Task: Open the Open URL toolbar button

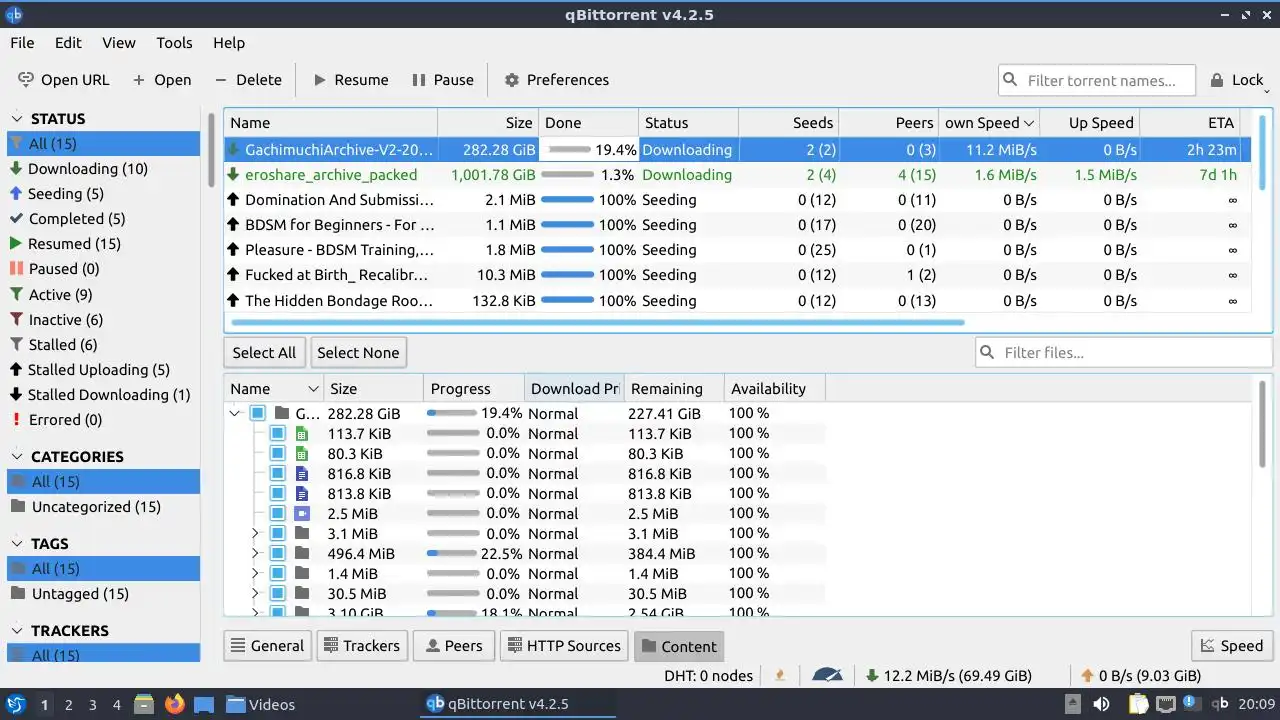Action: pos(63,80)
